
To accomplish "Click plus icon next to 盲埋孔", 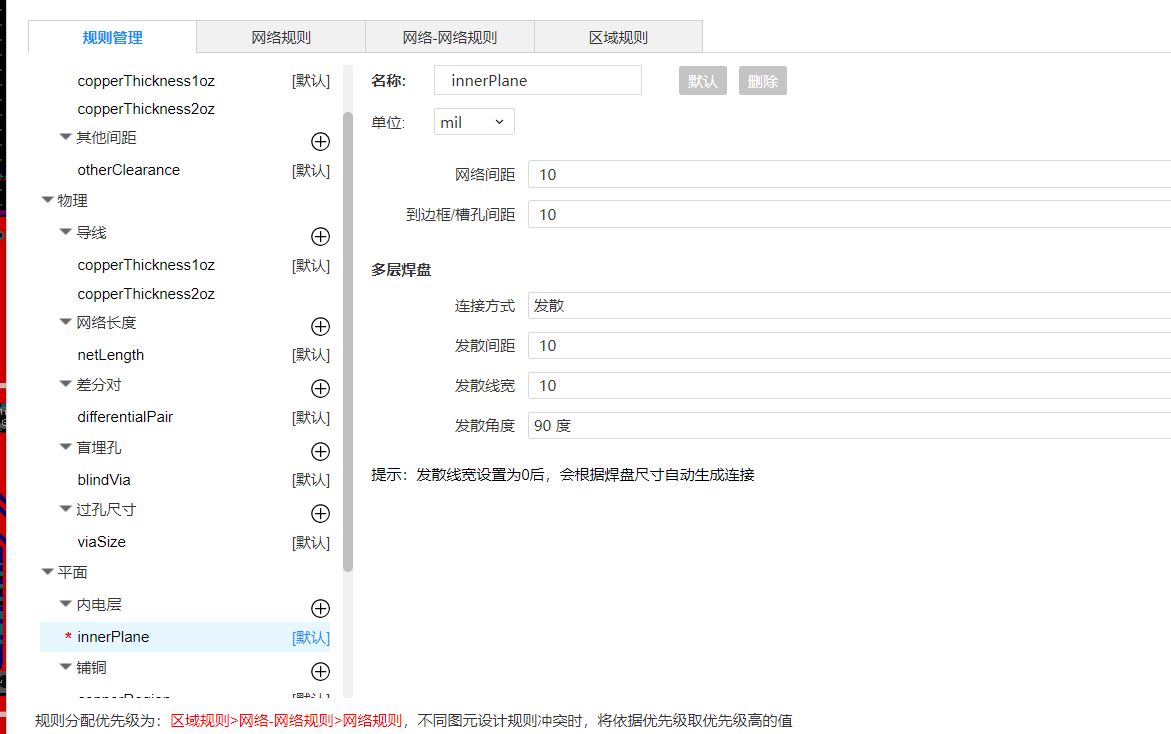I will coord(320,452).
